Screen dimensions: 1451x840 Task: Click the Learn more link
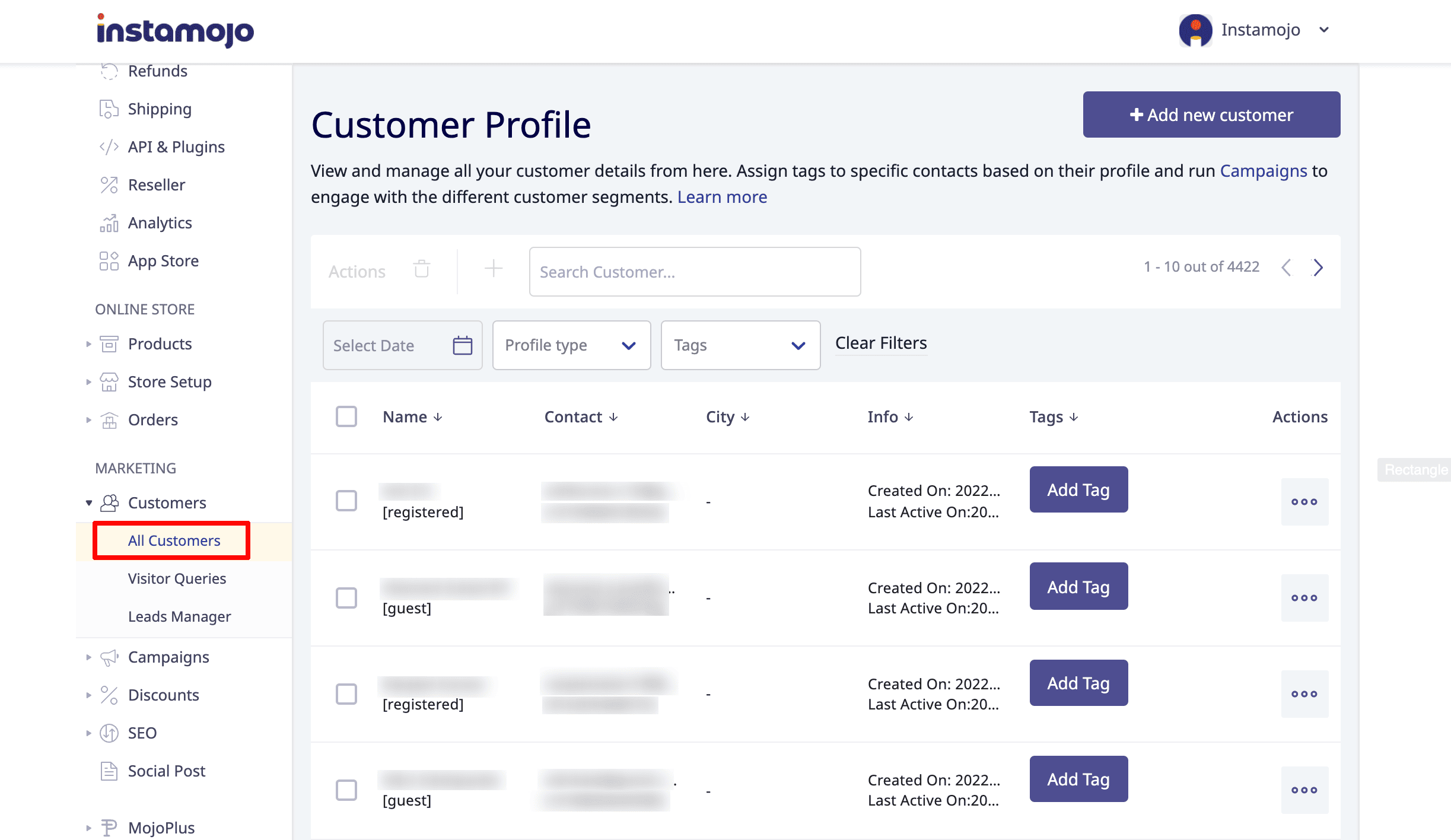[722, 197]
